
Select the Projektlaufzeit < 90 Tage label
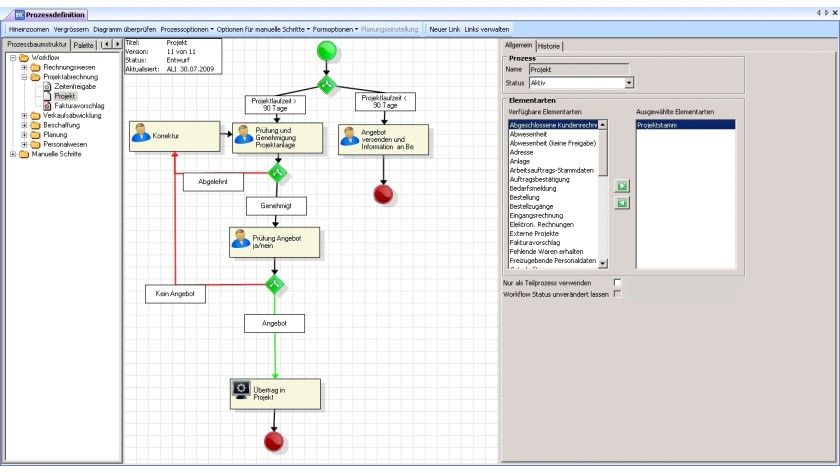click(x=385, y=102)
